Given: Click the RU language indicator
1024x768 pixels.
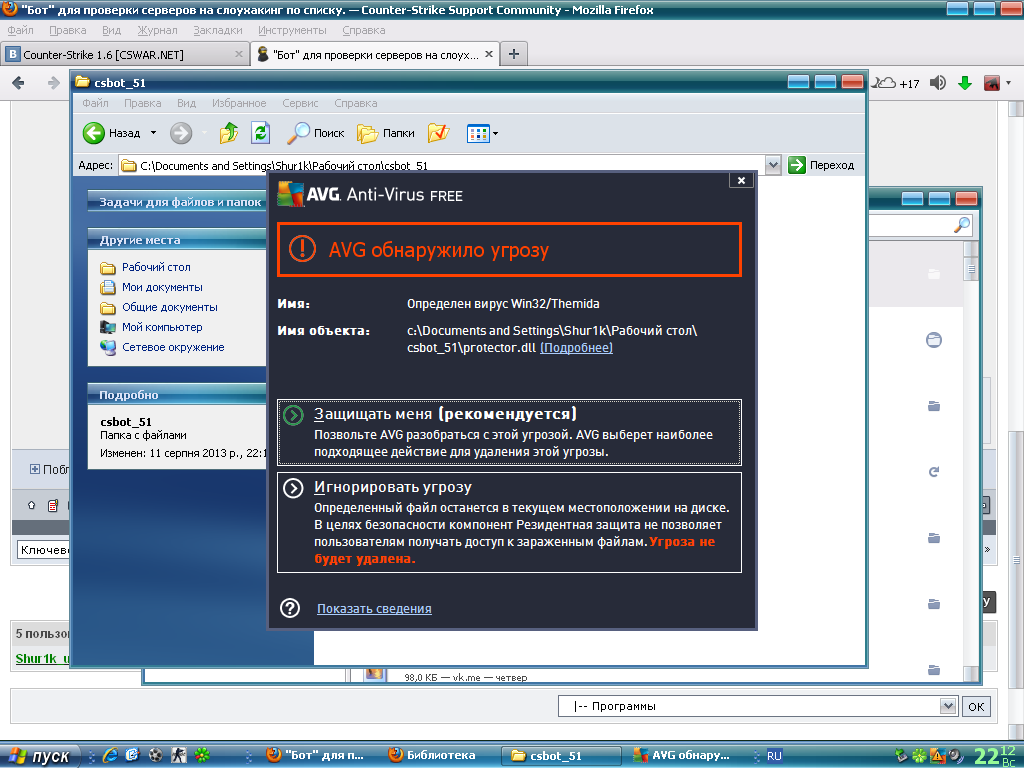Looking at the screenshot, I should [x=774, y=756].
